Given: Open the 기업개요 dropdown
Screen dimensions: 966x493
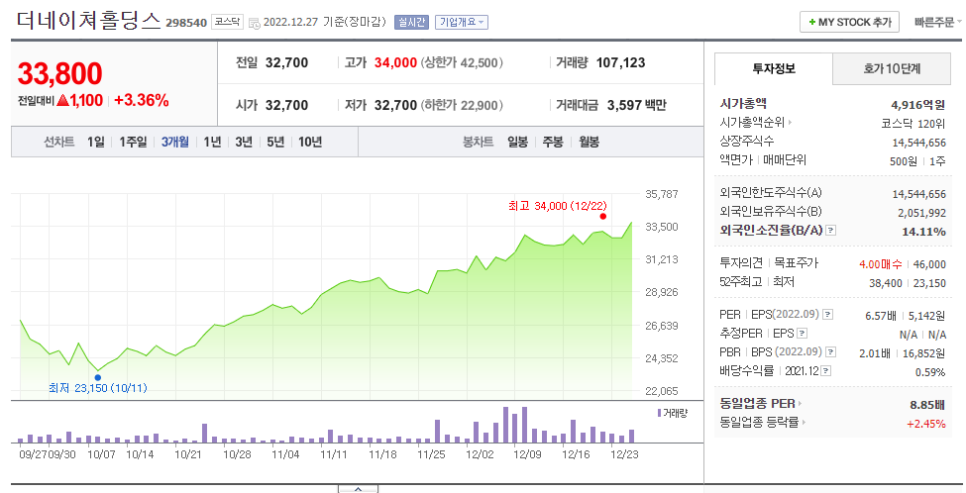Looking at the screenshot, I should coord(461,22).
